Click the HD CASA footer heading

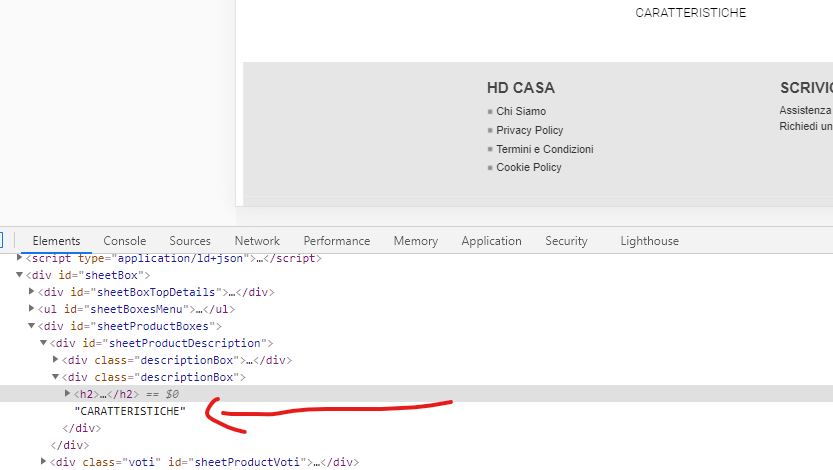(x=521, y=88)
